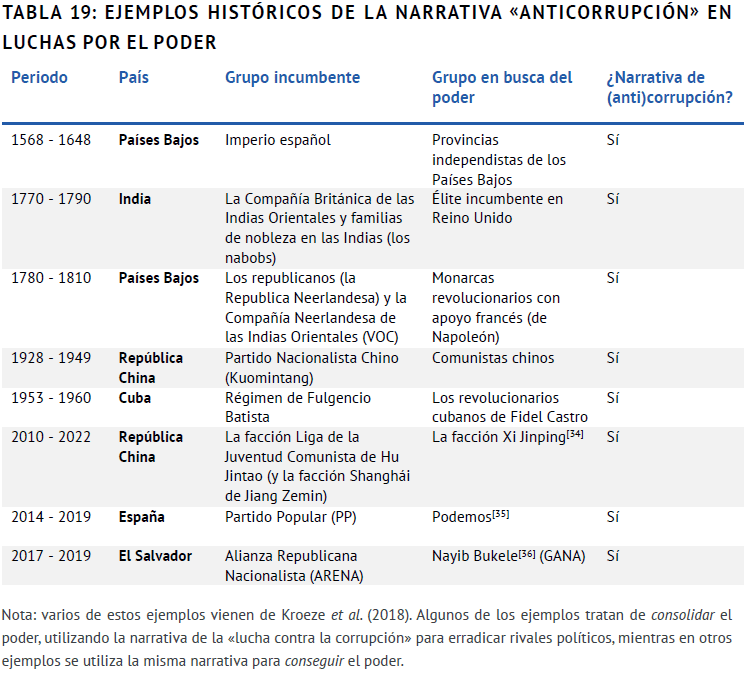Click the 'La facción Liga de la Juventud Comunista' cell
The height and width of the screenshot is (673, 746).
pos(317,466)
